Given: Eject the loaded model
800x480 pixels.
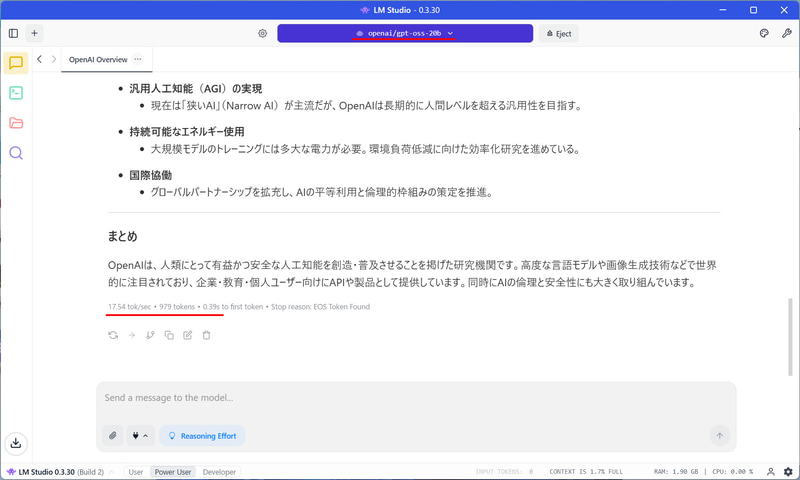Looking at the screenshot, I should [x=559, y=34].
